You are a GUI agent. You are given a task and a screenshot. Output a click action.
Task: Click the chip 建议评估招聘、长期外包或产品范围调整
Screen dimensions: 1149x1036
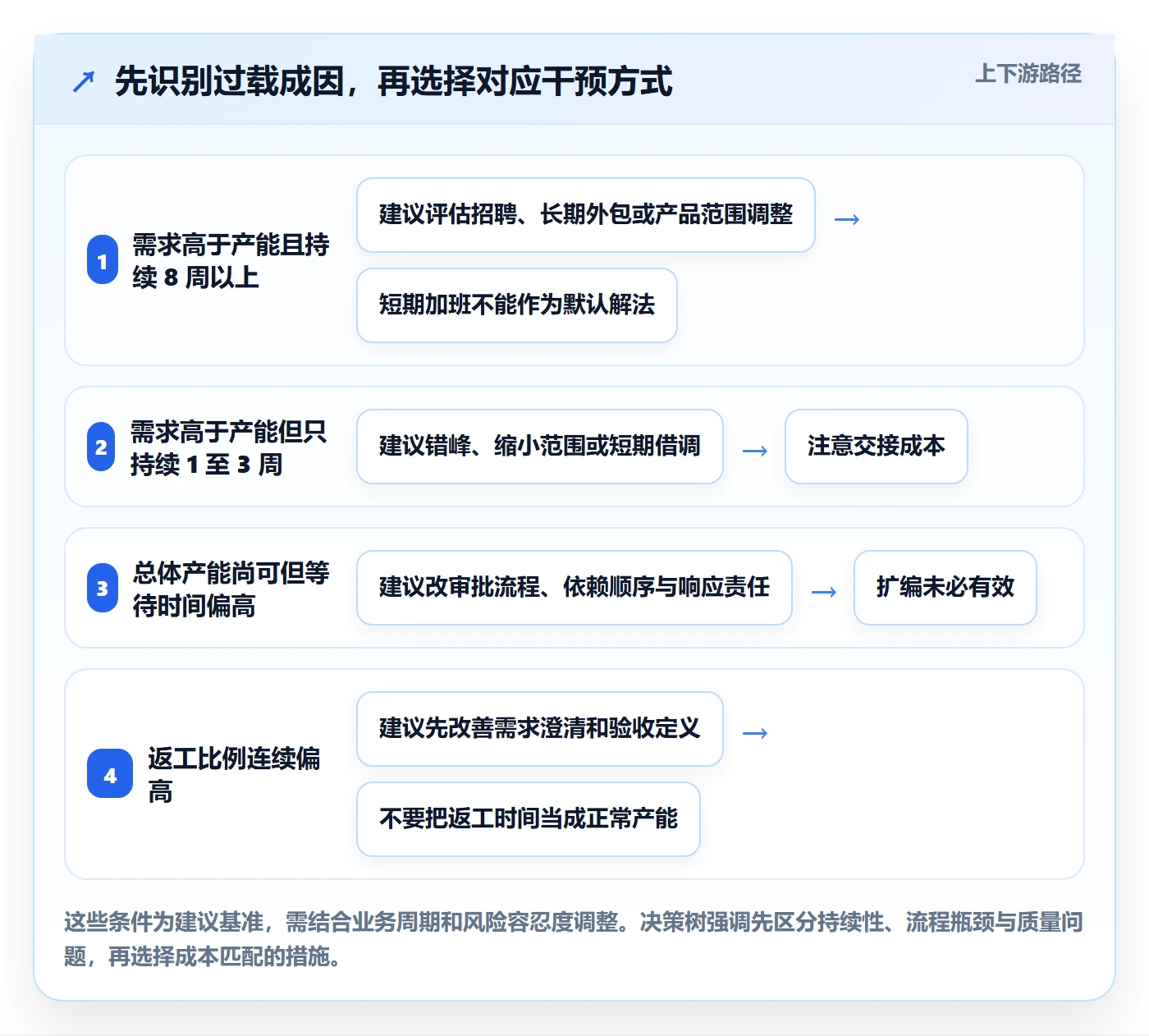point(586,215)
